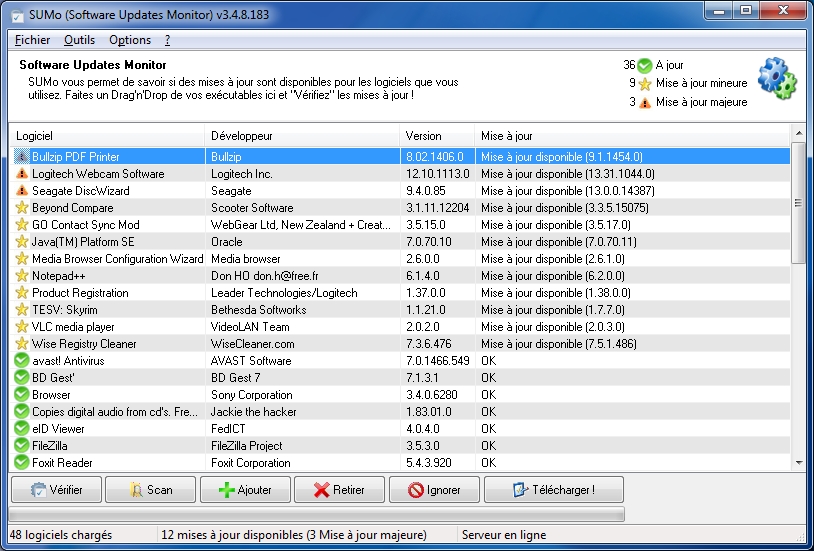Click the star icon beside Product Registration
The height and width of the screenshot is (551, 814).
21,292
